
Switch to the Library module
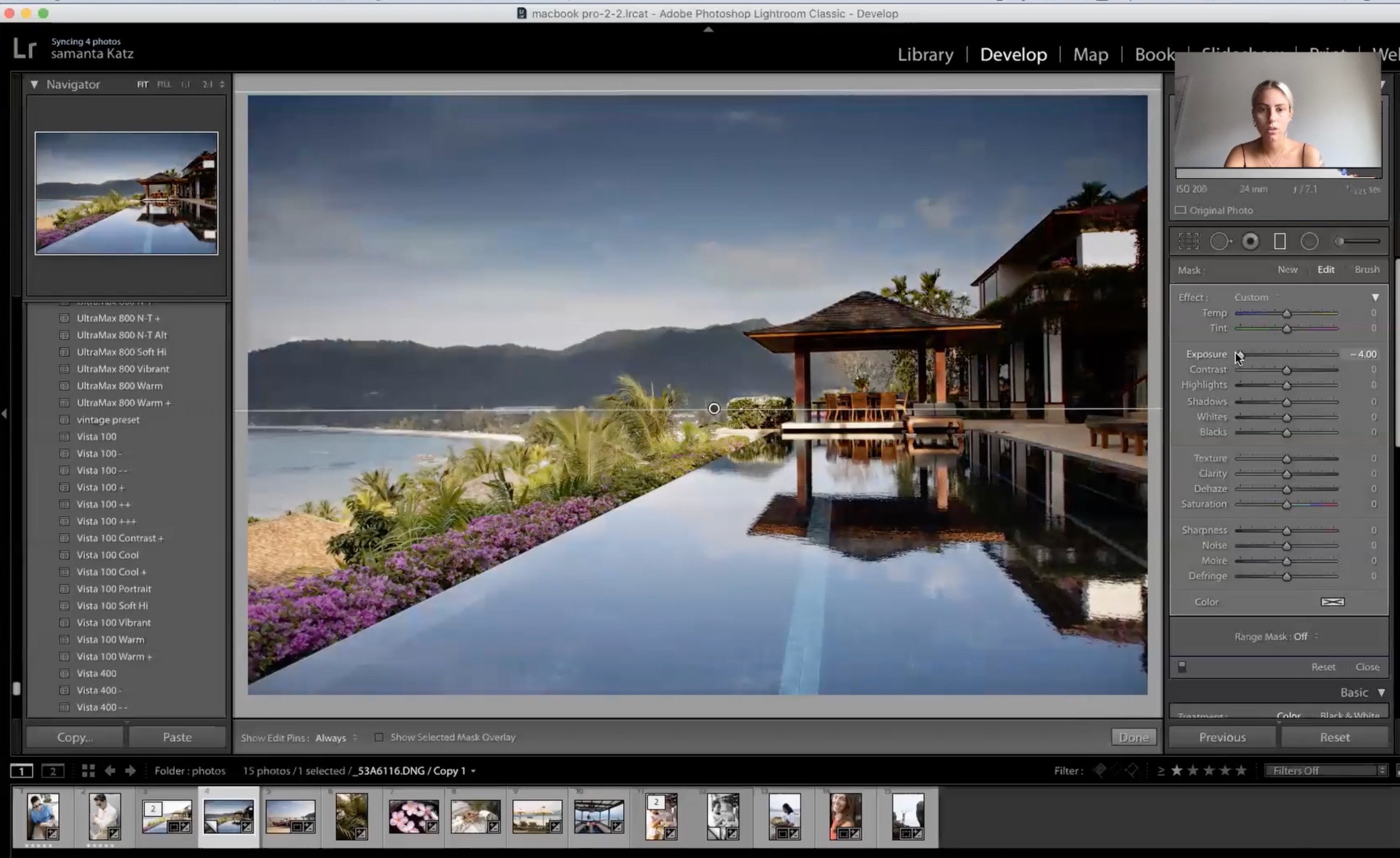[x=925, y=55]
